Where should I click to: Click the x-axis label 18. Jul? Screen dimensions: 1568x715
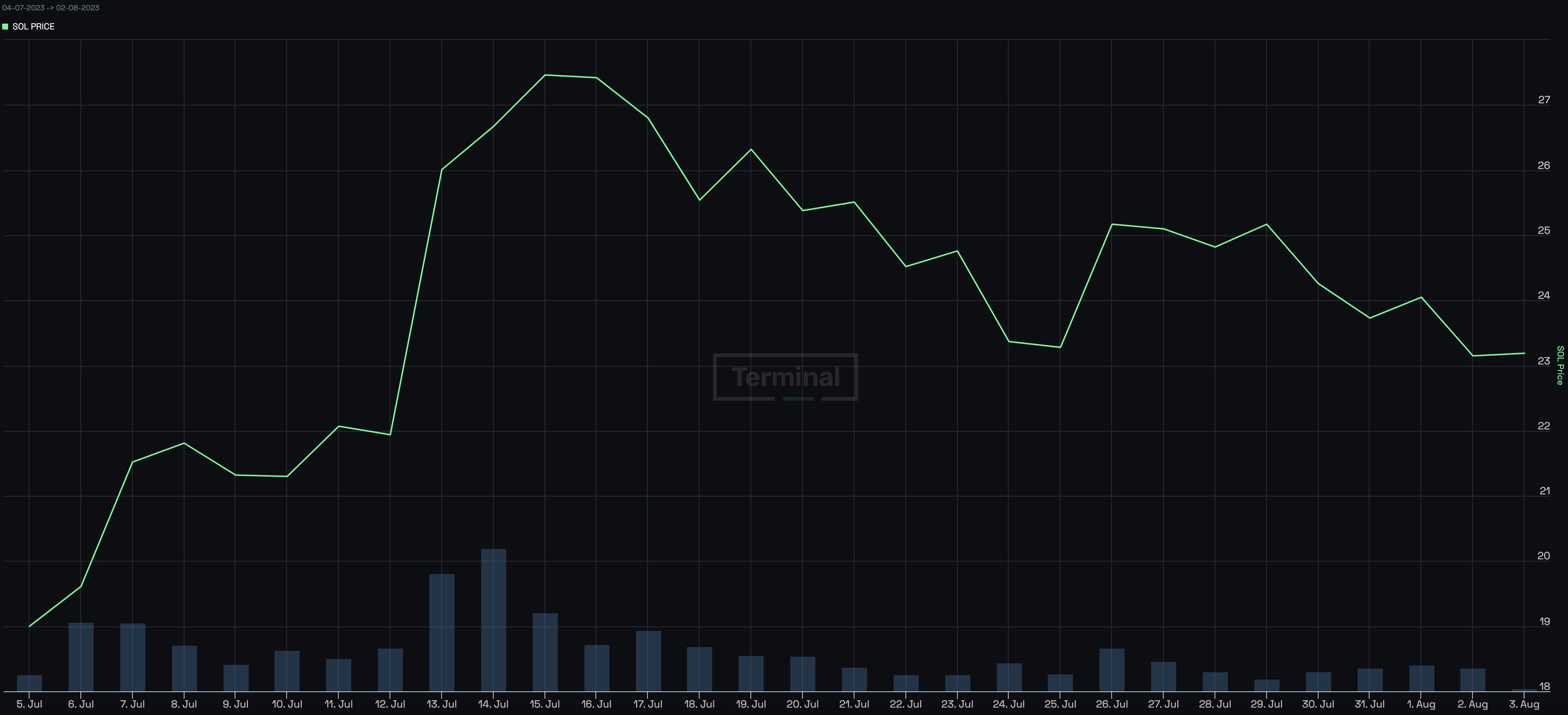700,704
